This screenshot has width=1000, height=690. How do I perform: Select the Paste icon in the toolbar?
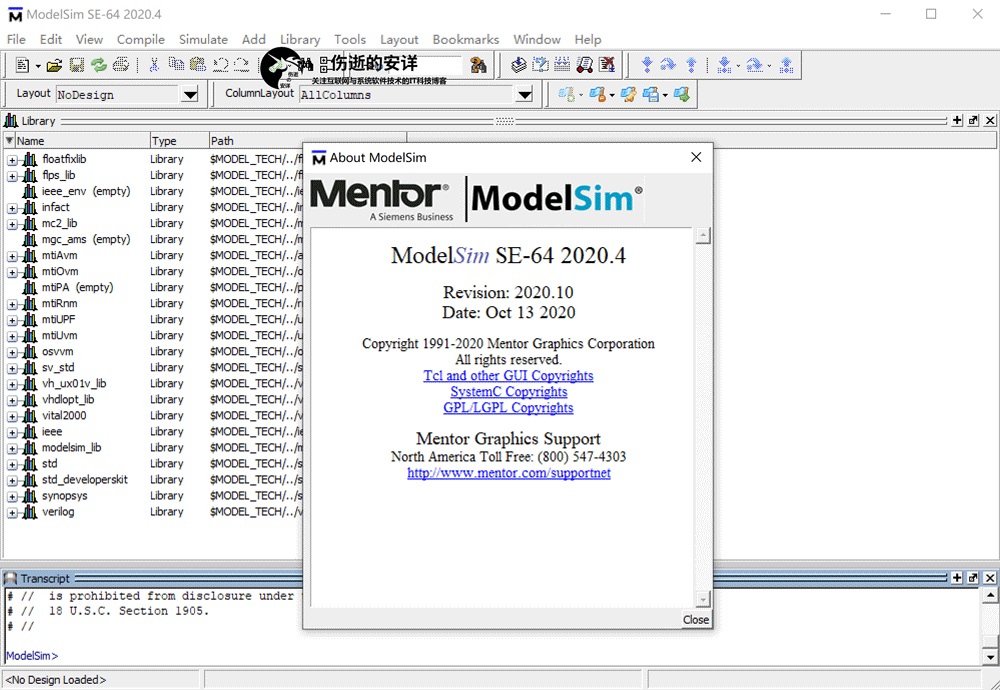(199, 64)
